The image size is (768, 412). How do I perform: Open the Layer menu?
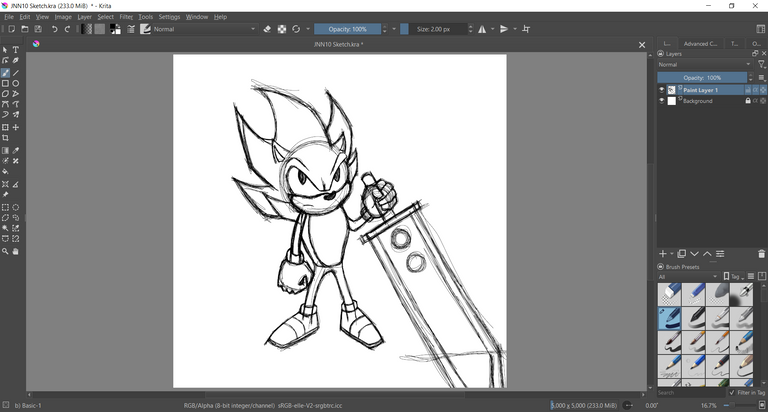84,17
